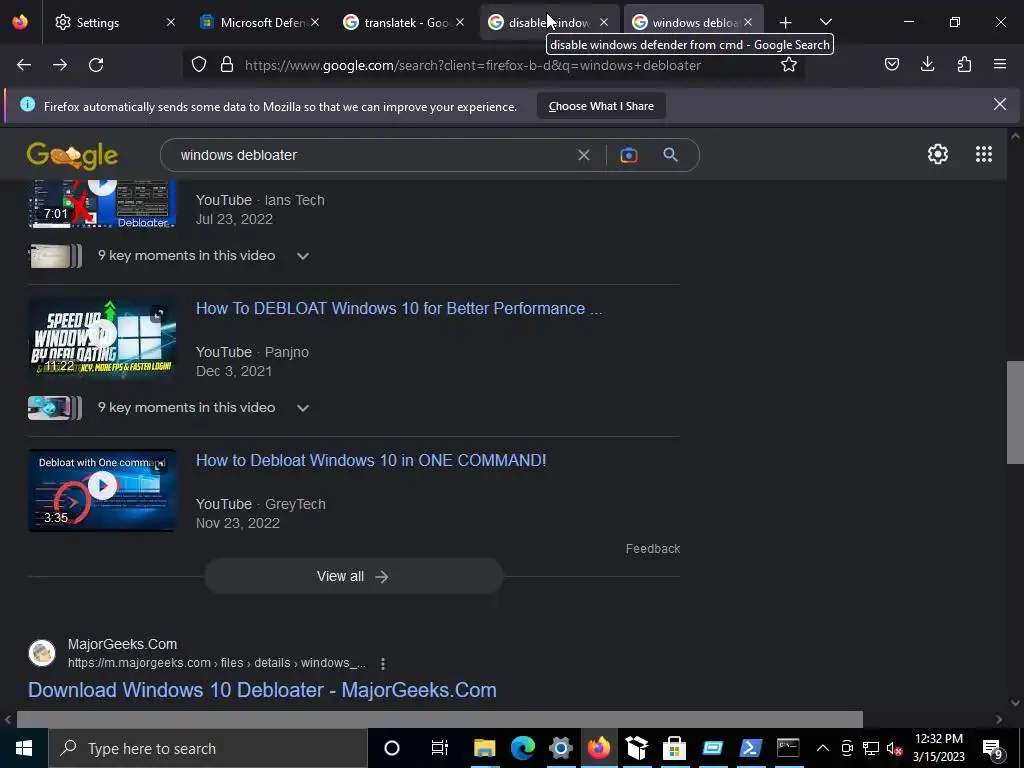Open the Firefox application menu
The width and height of the screenshot is (1024, 768).
click(1000, 64)
